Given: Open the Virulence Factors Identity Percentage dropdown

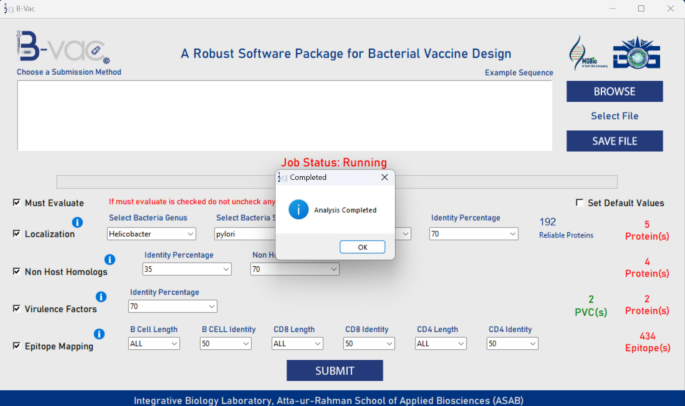Looking at the screenshot, I should 173,306.
